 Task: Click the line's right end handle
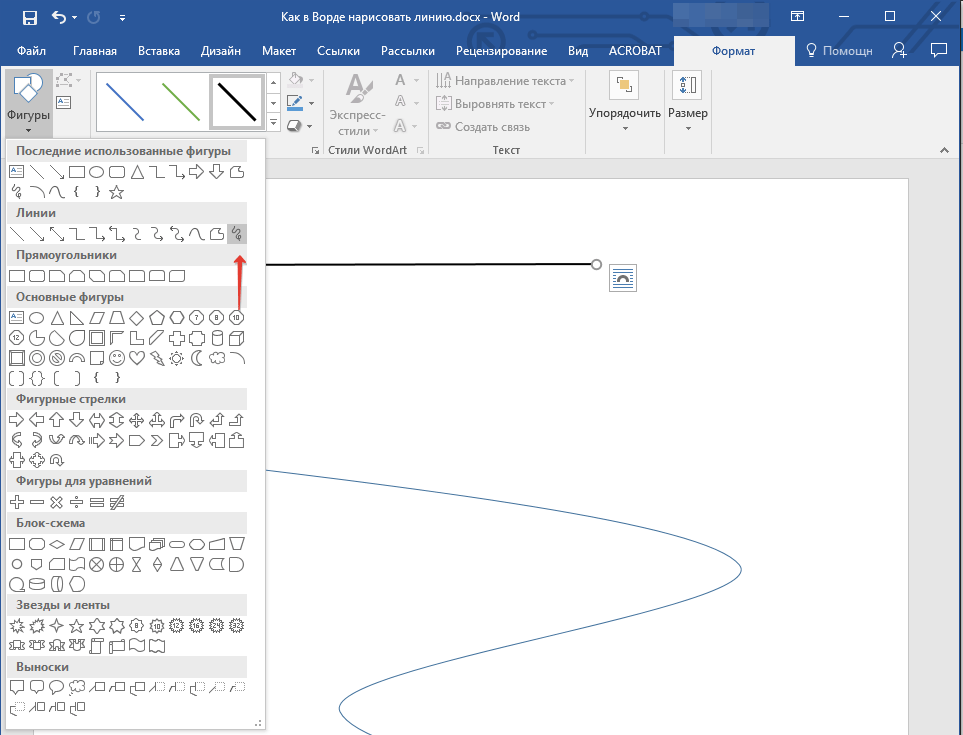coord(596,265)
